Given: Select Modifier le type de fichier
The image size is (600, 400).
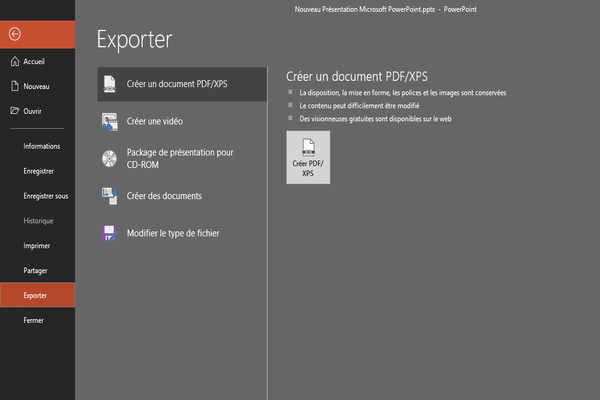Looking at the screenshot, I should pos(182,233).
